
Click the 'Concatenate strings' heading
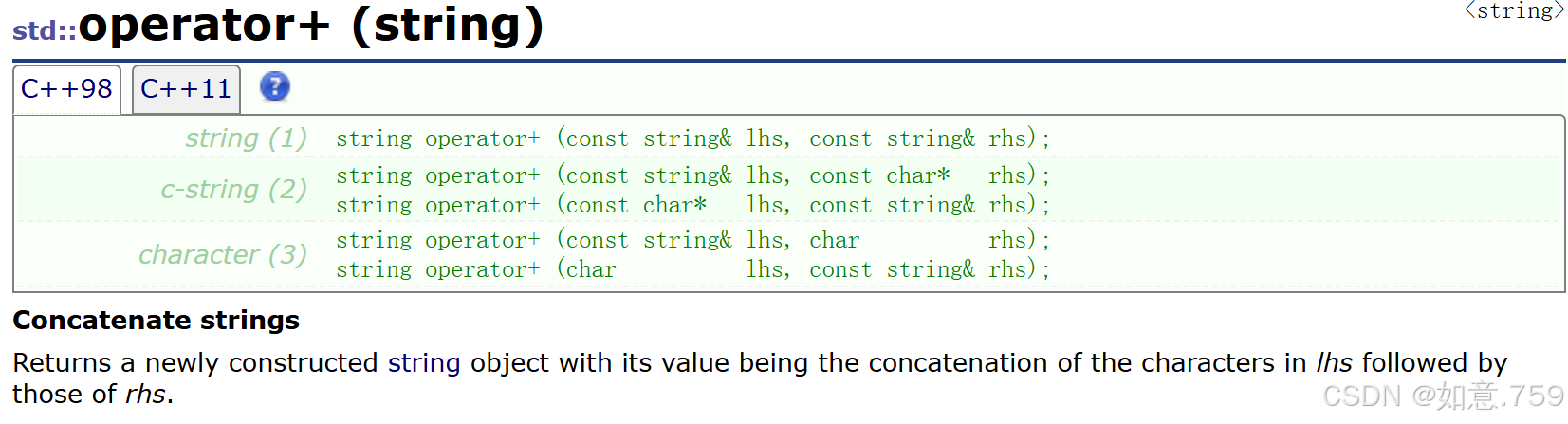tap(156, 321)
